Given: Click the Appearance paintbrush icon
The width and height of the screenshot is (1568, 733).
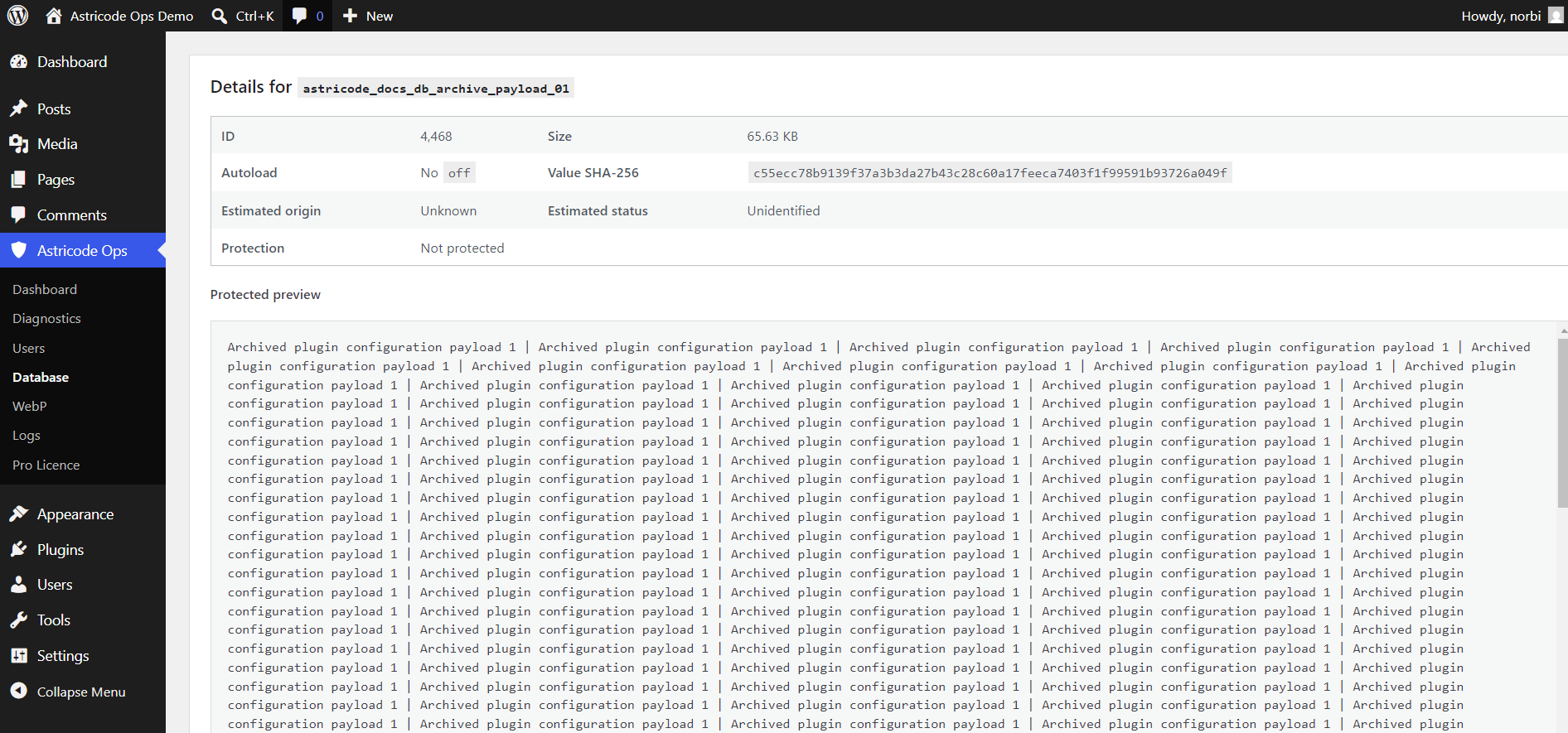Looking at the screenshot, I should (x=18, y=514).
